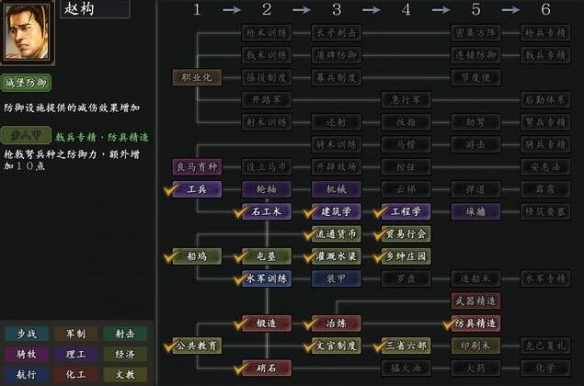Image resolution: width=584 pixels, height=386 pixels.
Task: Click the 良马育种 technology node
Action: coord(197,167)
